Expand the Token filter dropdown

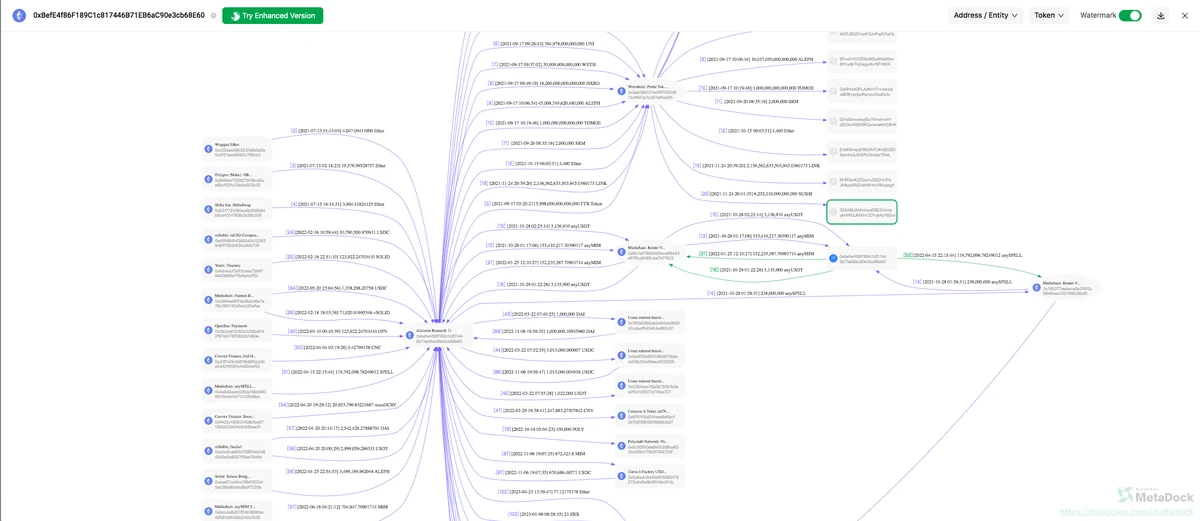tap(1049, 16)
